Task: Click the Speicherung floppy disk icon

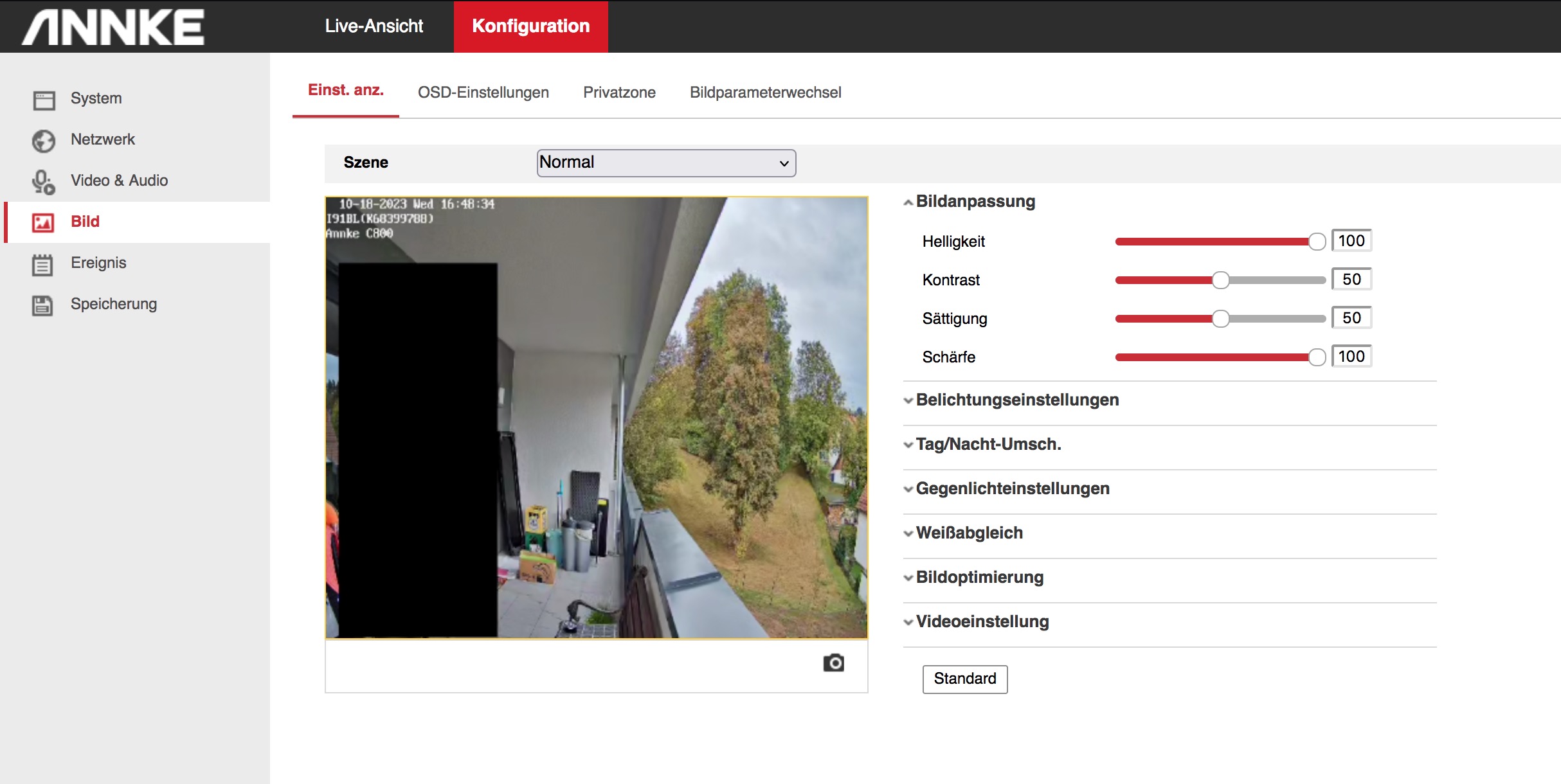Action: click(x=42, y=305)
